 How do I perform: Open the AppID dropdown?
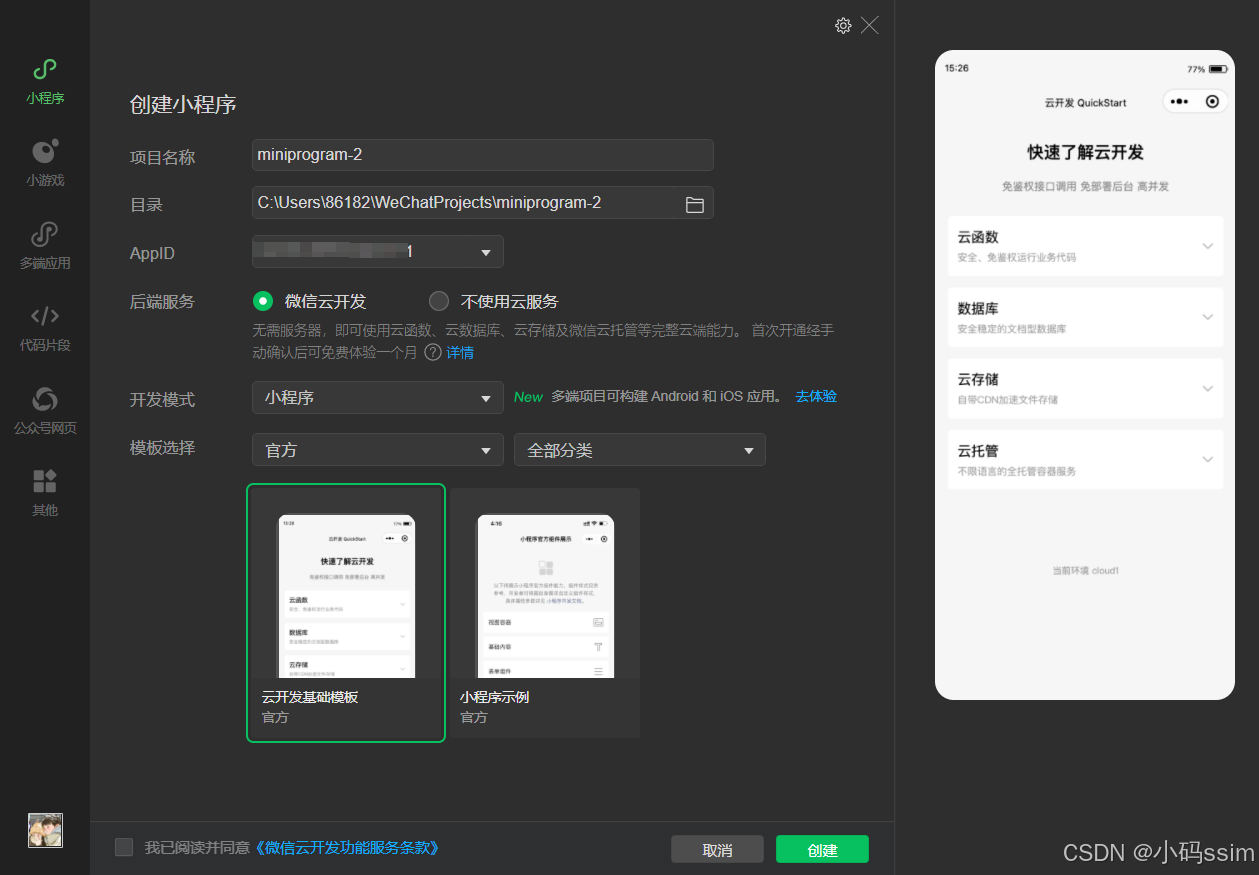[378, 252]
